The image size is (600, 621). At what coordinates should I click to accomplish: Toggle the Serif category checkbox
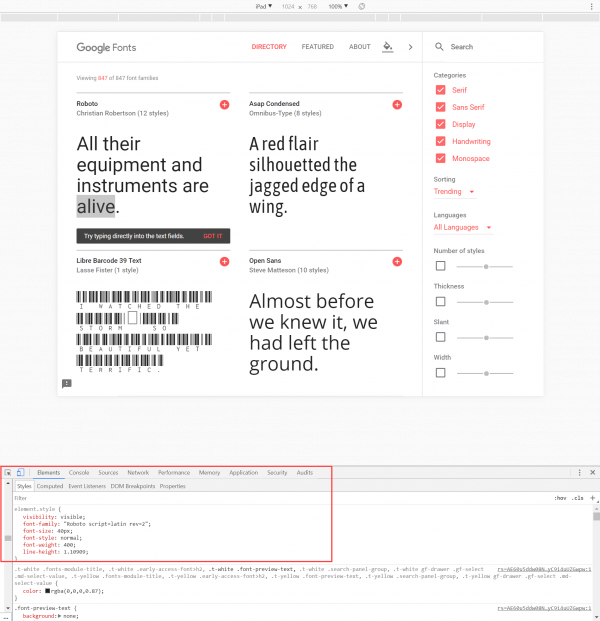point(440,90)
